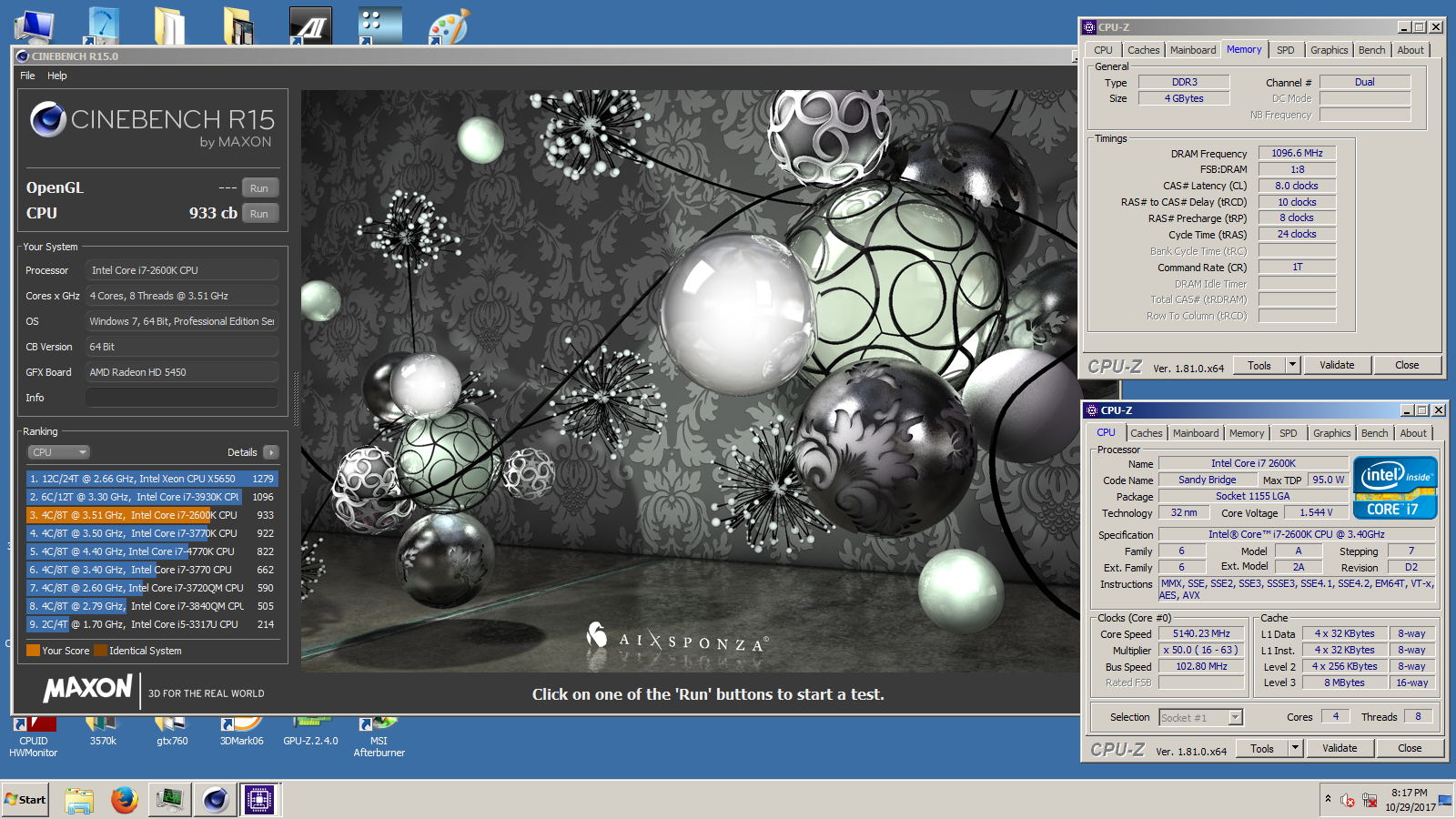Switch to Mainboard tab in upper CPU-Z window
Viewport: 1456px width, 819px height.
[x=1193, y=50]
